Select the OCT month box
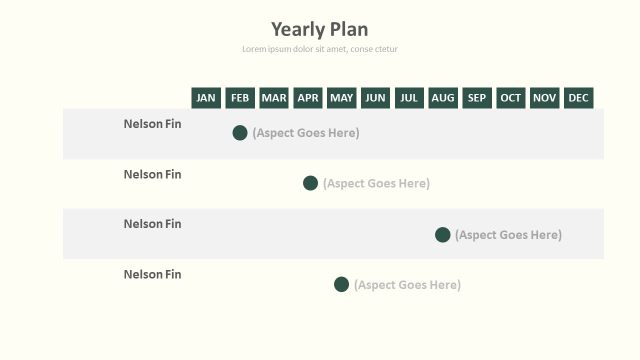 click(x=511, y=98)
